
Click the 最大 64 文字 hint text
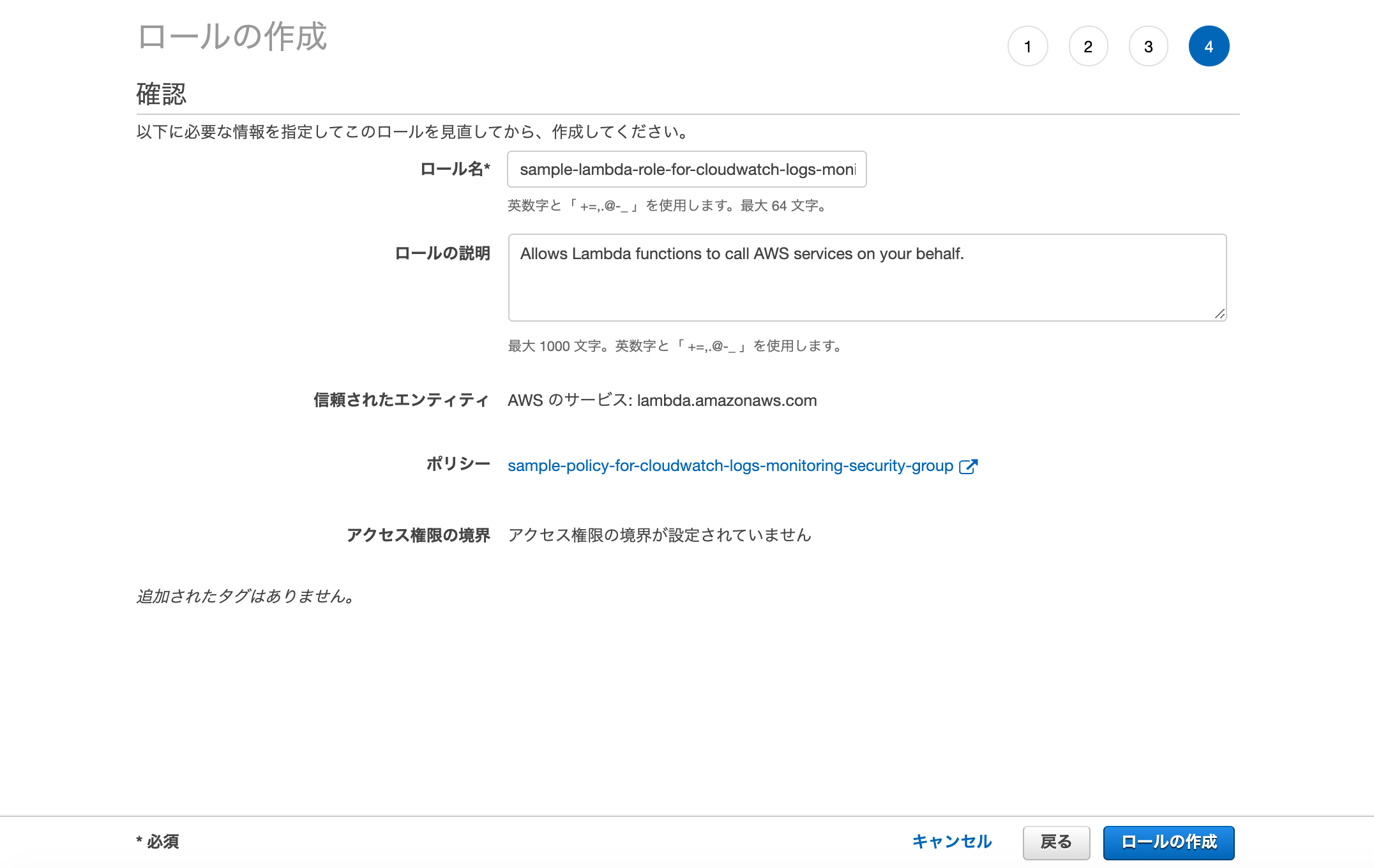(x=784, y=206)
